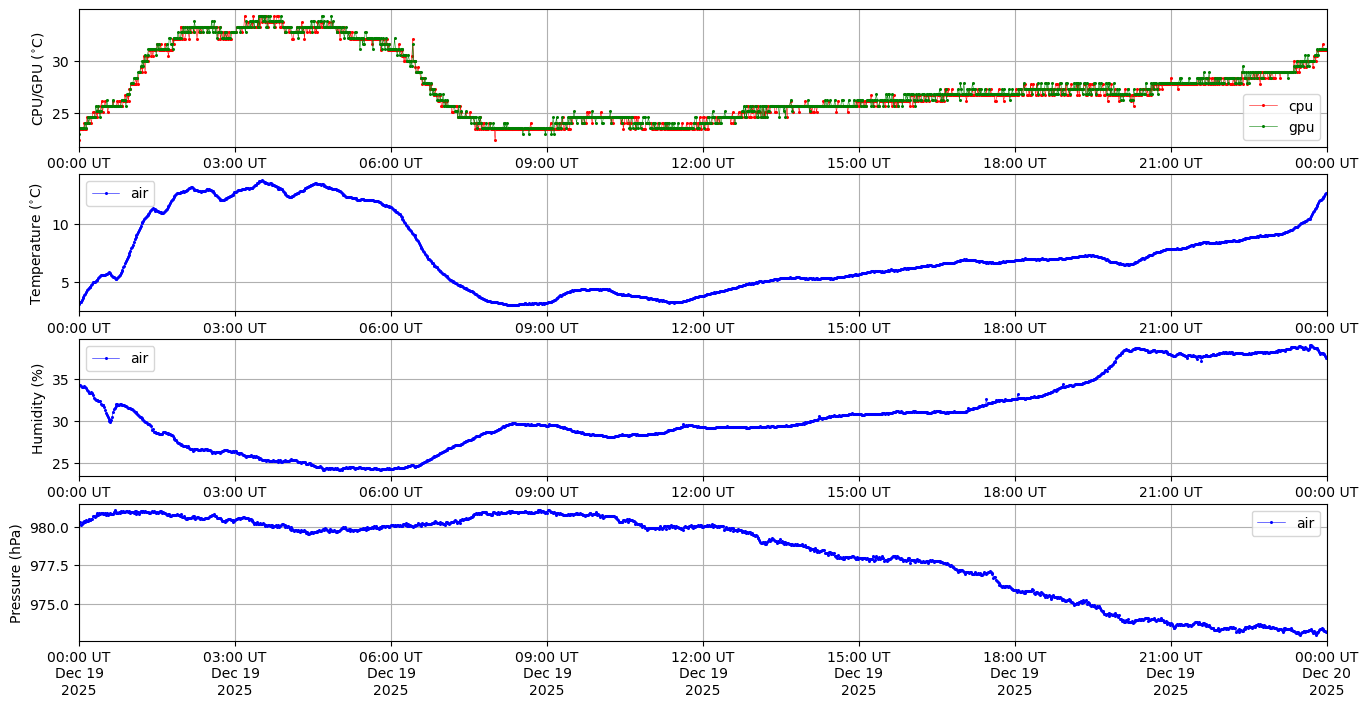Click 18:00 UT tick under Temperature chart
This screenshot has width=1368, height=707.
point(1014,328)
